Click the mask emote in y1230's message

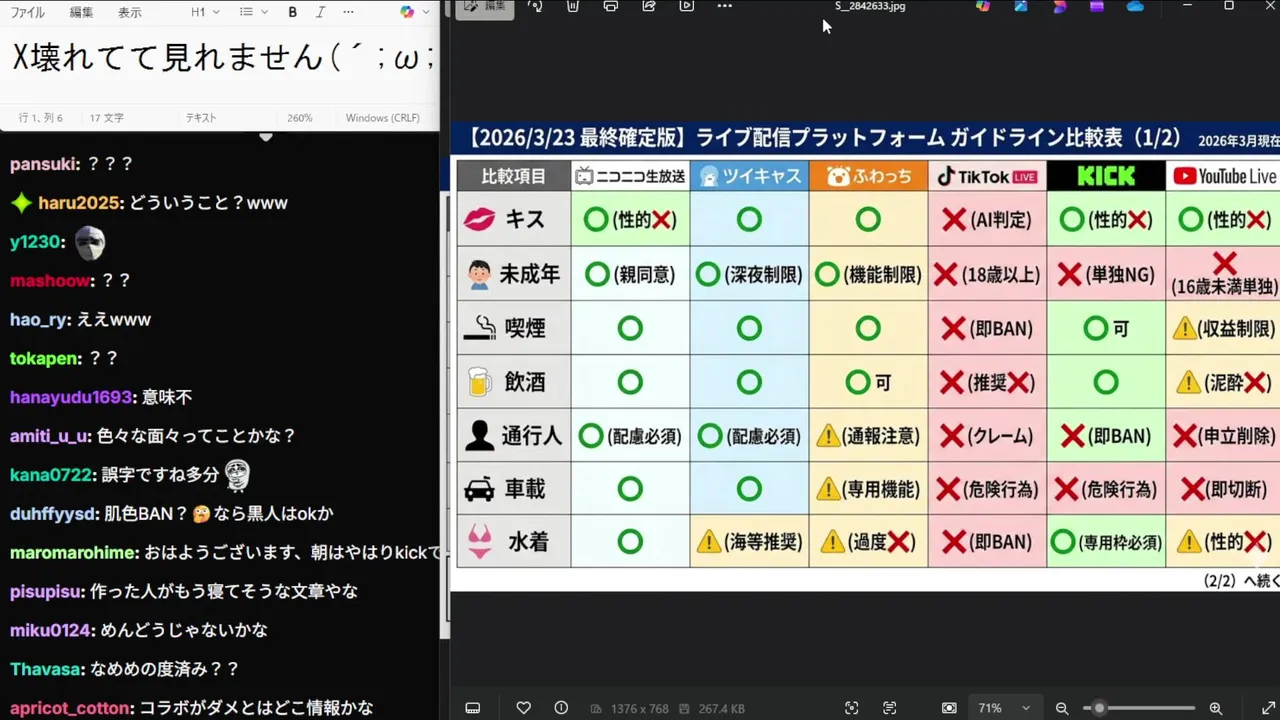tap(90, 242)
